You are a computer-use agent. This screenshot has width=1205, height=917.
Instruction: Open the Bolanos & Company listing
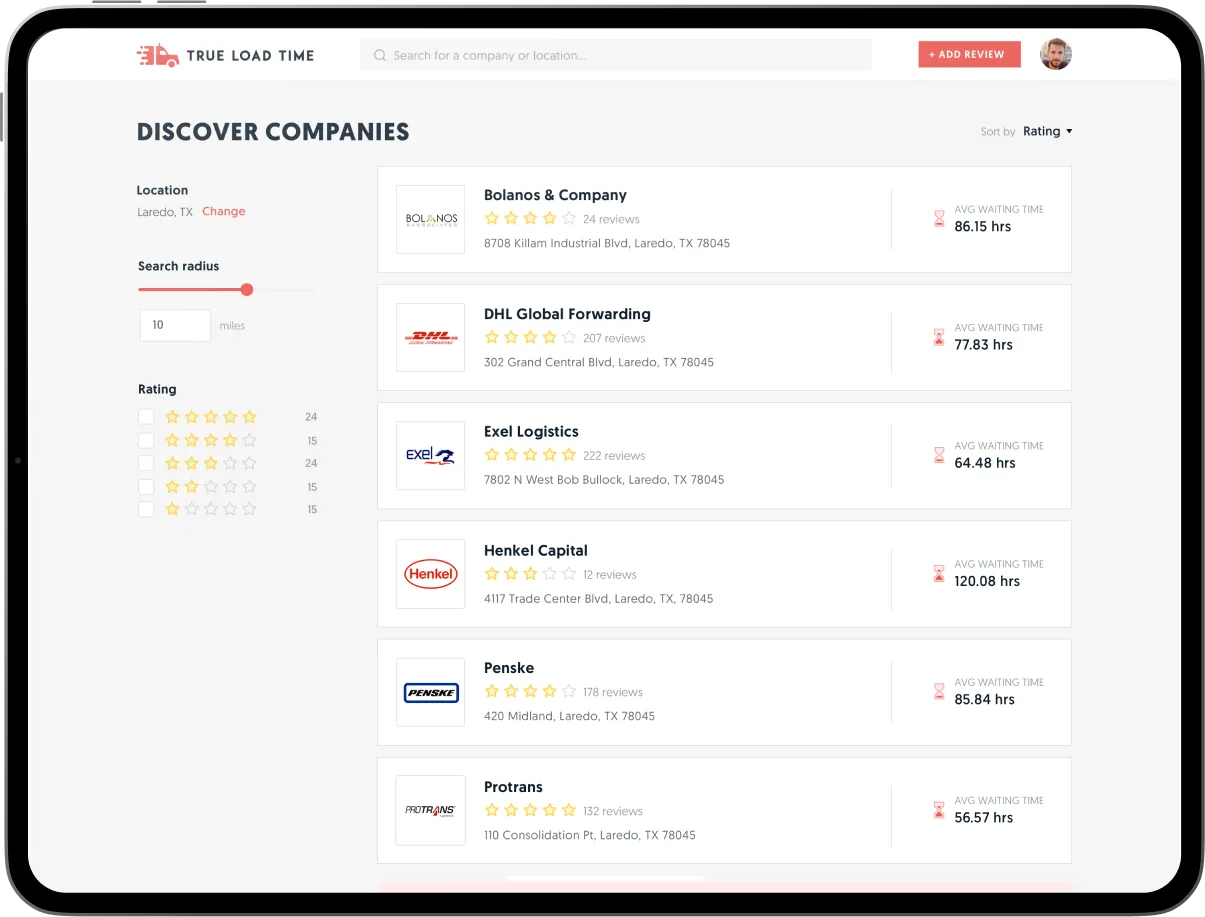click(724, 219)
